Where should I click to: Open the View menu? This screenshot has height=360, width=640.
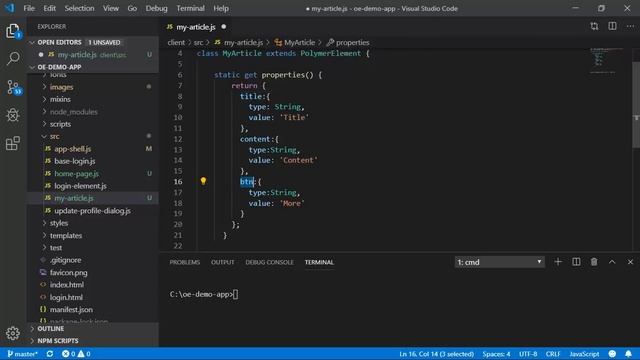tap(111, 8)
